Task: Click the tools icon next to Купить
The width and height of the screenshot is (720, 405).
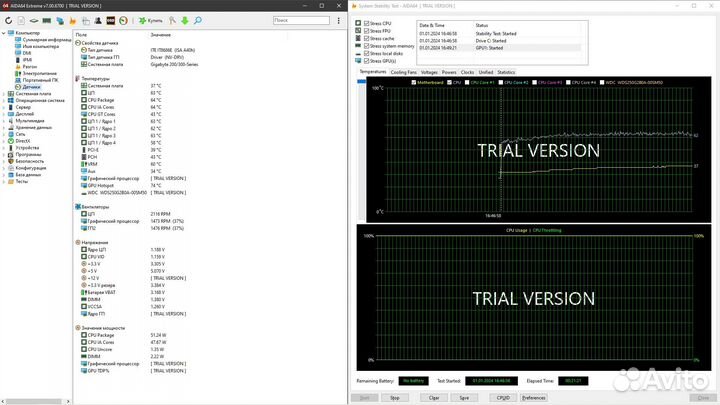Action: pyautogui.click(x=172, y=21)
